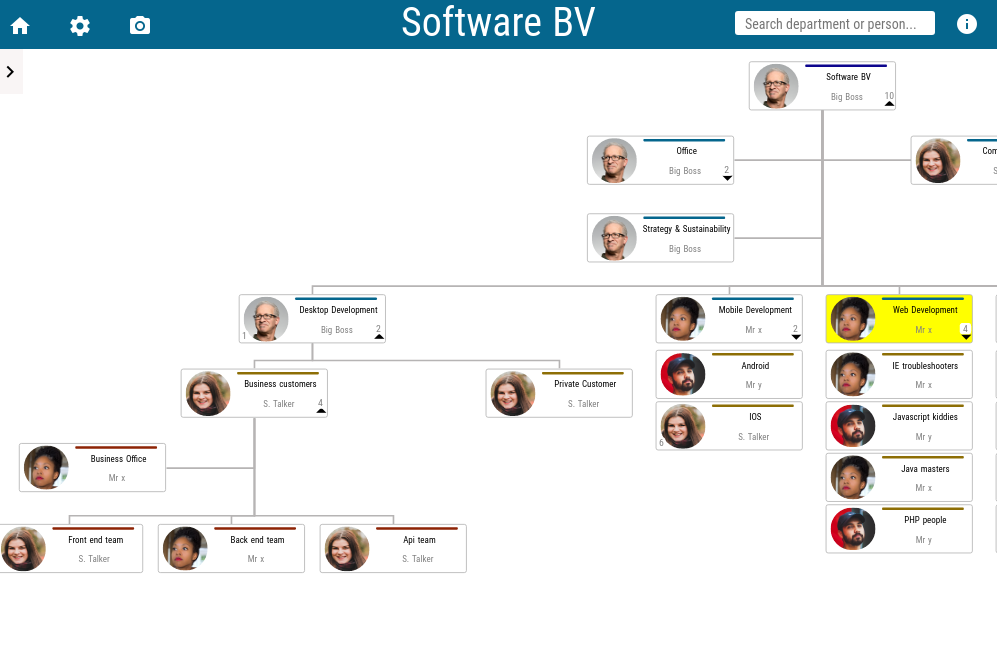Viewport: 997px width, 659px height.
Task: Click the Office card avatar
Action: [614, 160]
